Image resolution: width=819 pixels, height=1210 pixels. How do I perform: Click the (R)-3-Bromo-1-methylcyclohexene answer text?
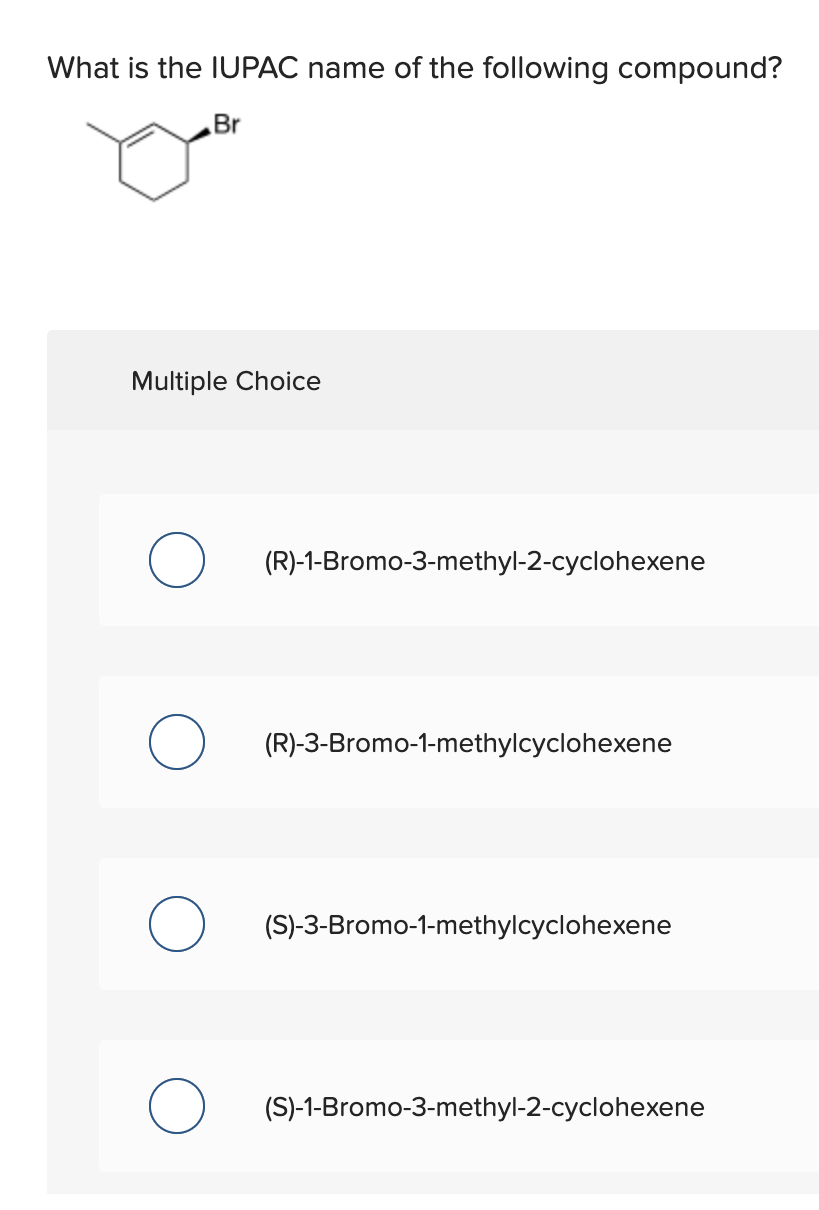(468, 744)
